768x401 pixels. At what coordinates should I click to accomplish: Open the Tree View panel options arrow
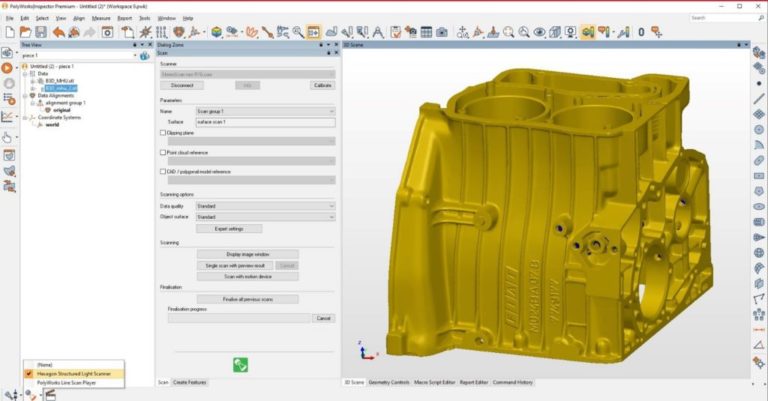coord(143,45)
